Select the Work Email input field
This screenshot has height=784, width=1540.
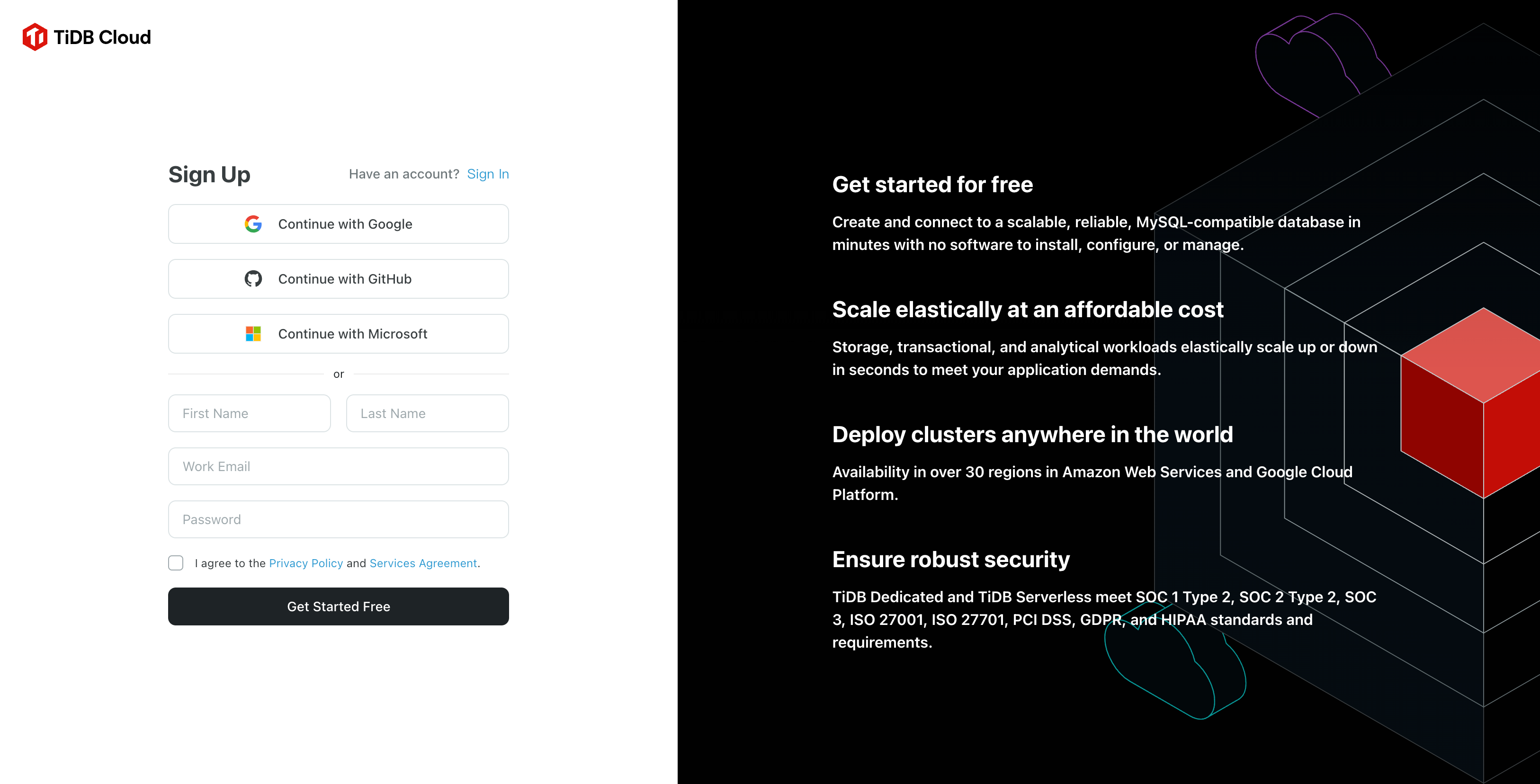(339, 466)
